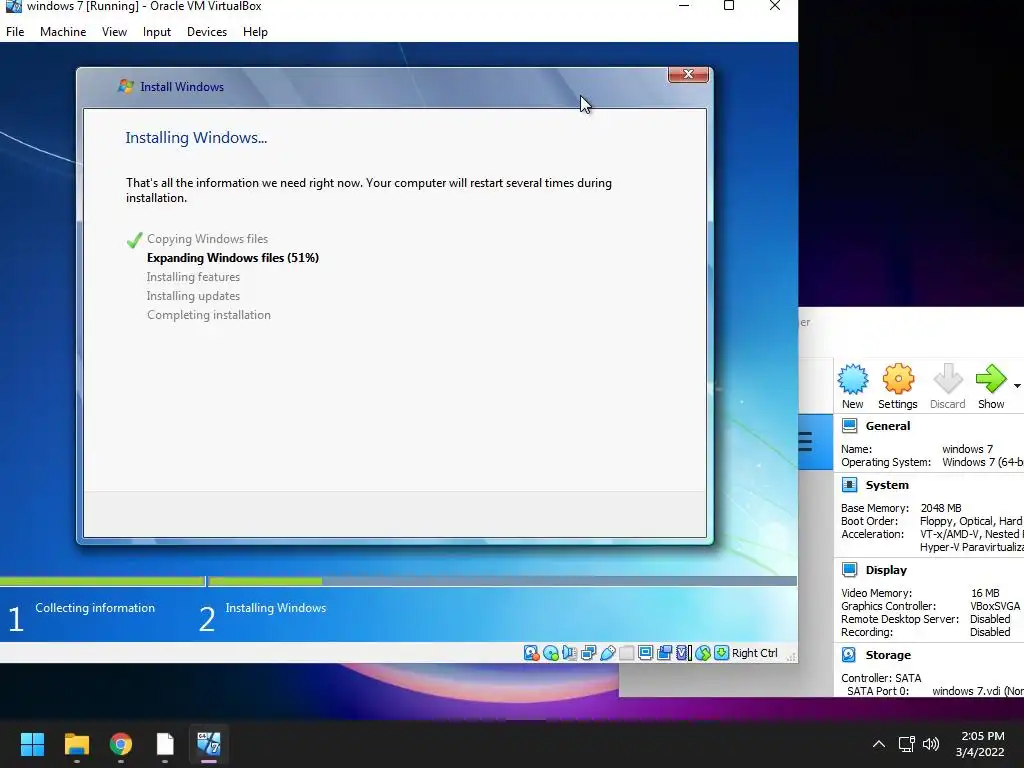This screenshot has width=1024, height=768.
Task: Click the Storage section disk icon
Action: pos(849,654)
